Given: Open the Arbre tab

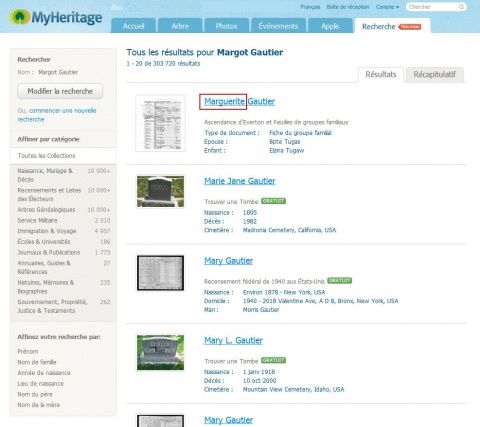Looking at the screenshot, I should pos(180,26).
